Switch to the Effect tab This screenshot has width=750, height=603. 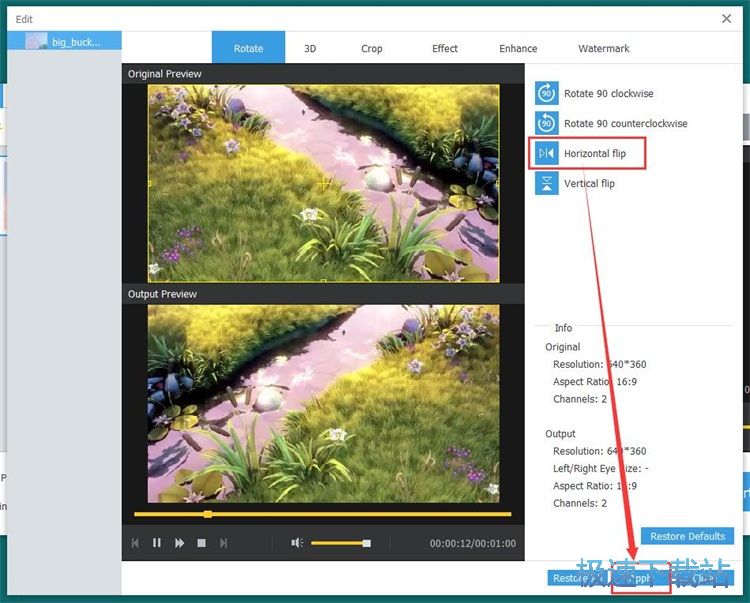click(x=445, y=48)
